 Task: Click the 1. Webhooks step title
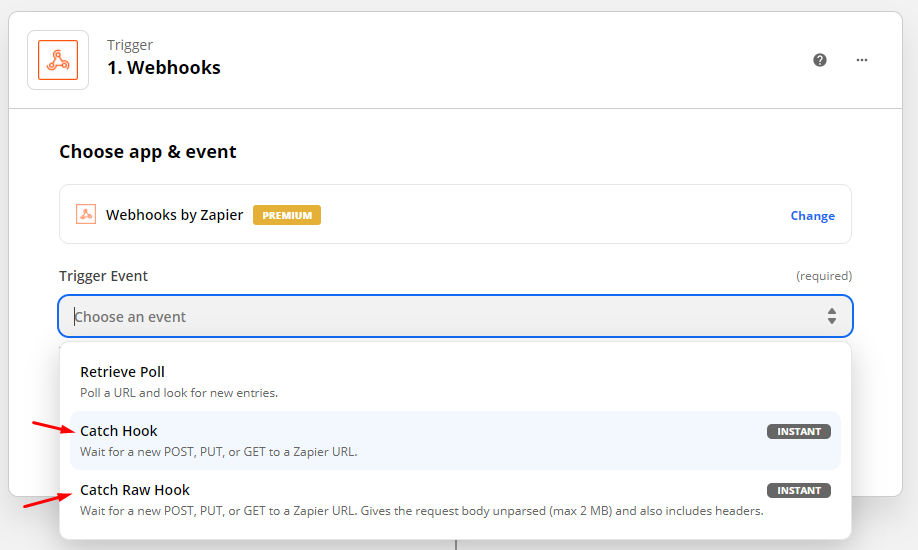(x=164, y=67)
